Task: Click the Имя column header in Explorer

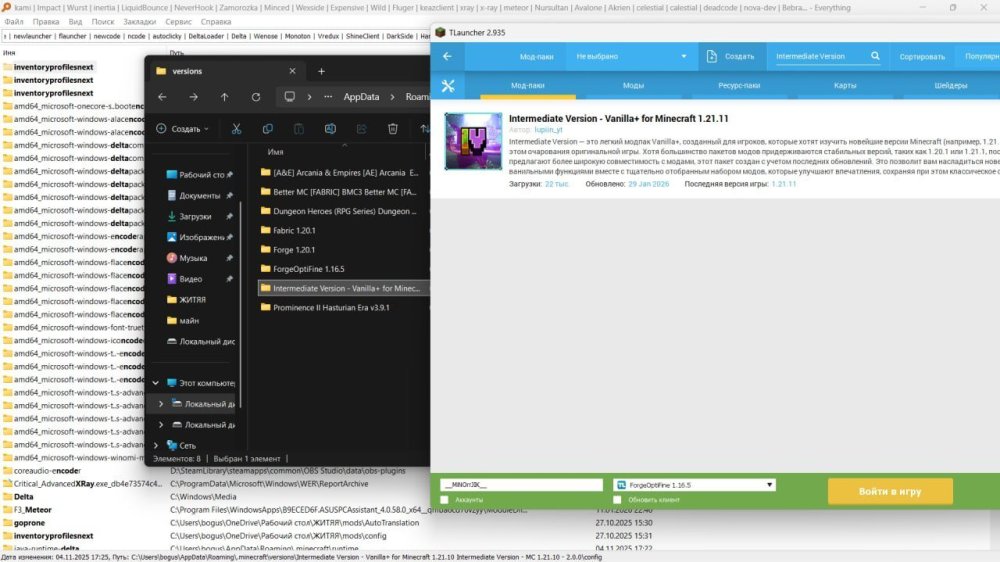Action: [x=276, y=152]
